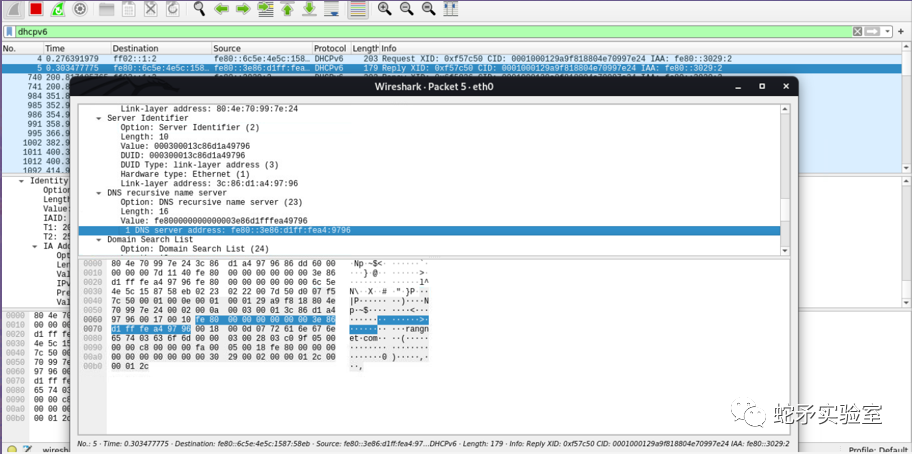This screenshot has width=912, height=454.
Task: Select packet 1012 row in main list
Action: pos(35,161)
